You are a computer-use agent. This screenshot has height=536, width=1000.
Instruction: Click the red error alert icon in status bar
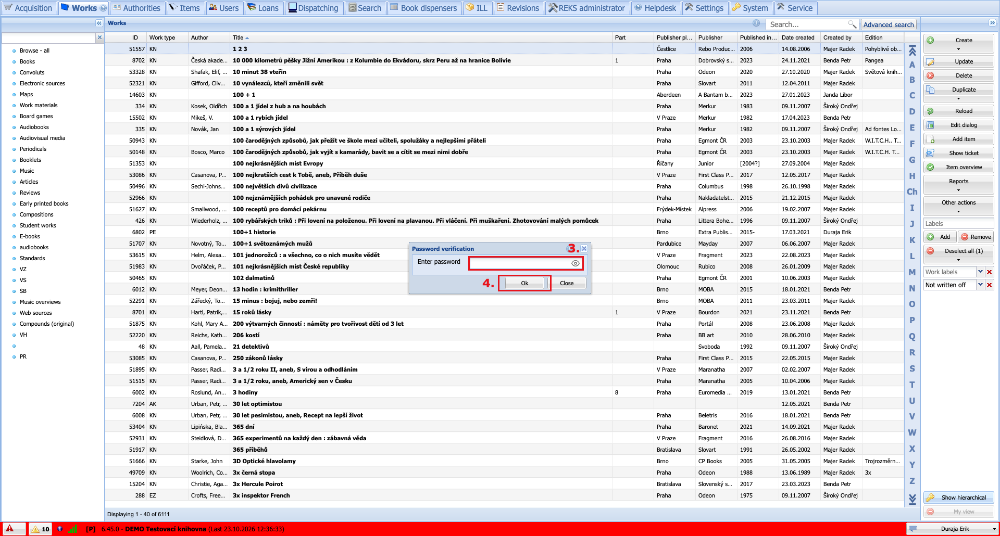pyautogui.click(x=12, y=528)
